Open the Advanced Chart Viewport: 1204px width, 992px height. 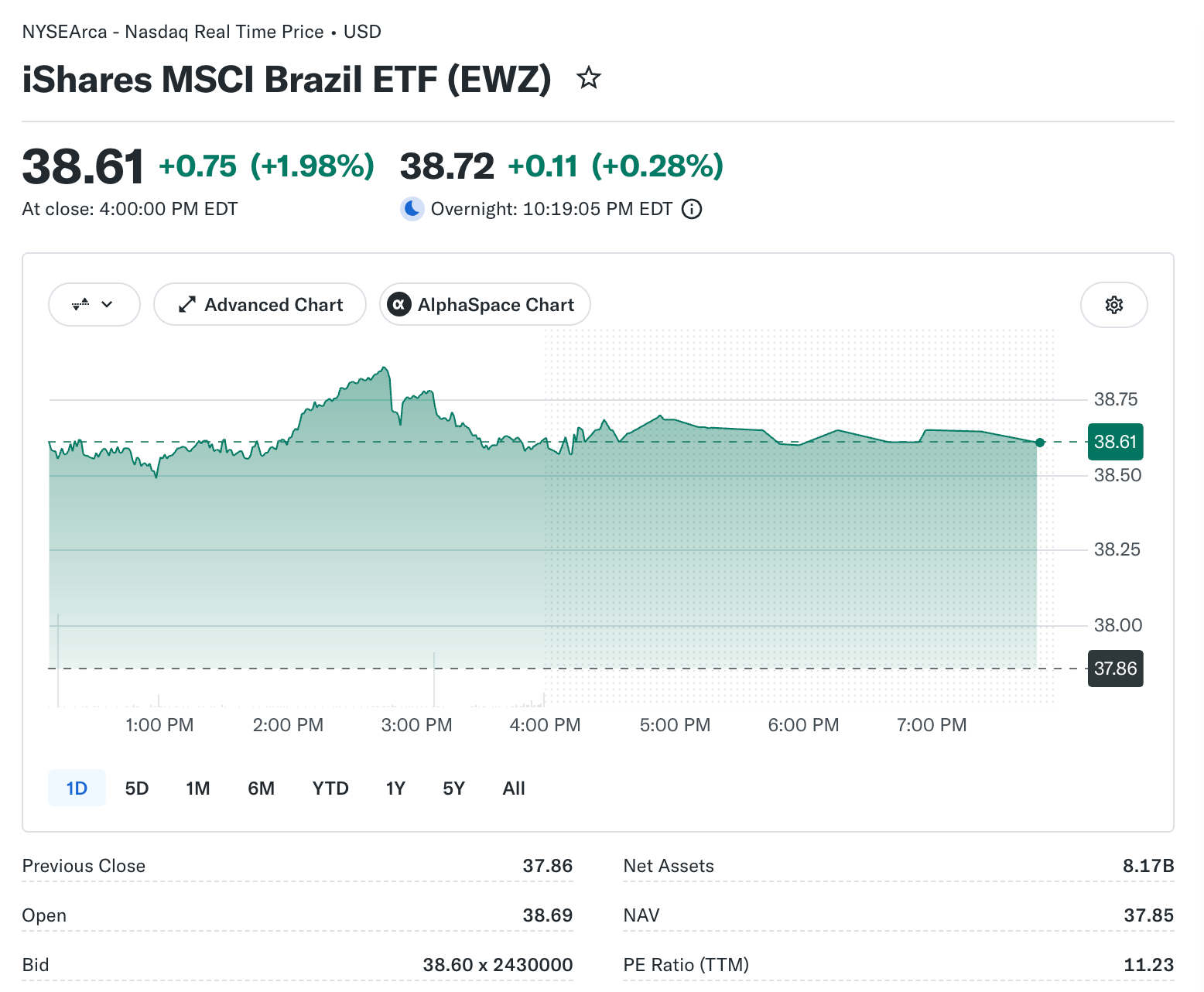coord(260,305)
